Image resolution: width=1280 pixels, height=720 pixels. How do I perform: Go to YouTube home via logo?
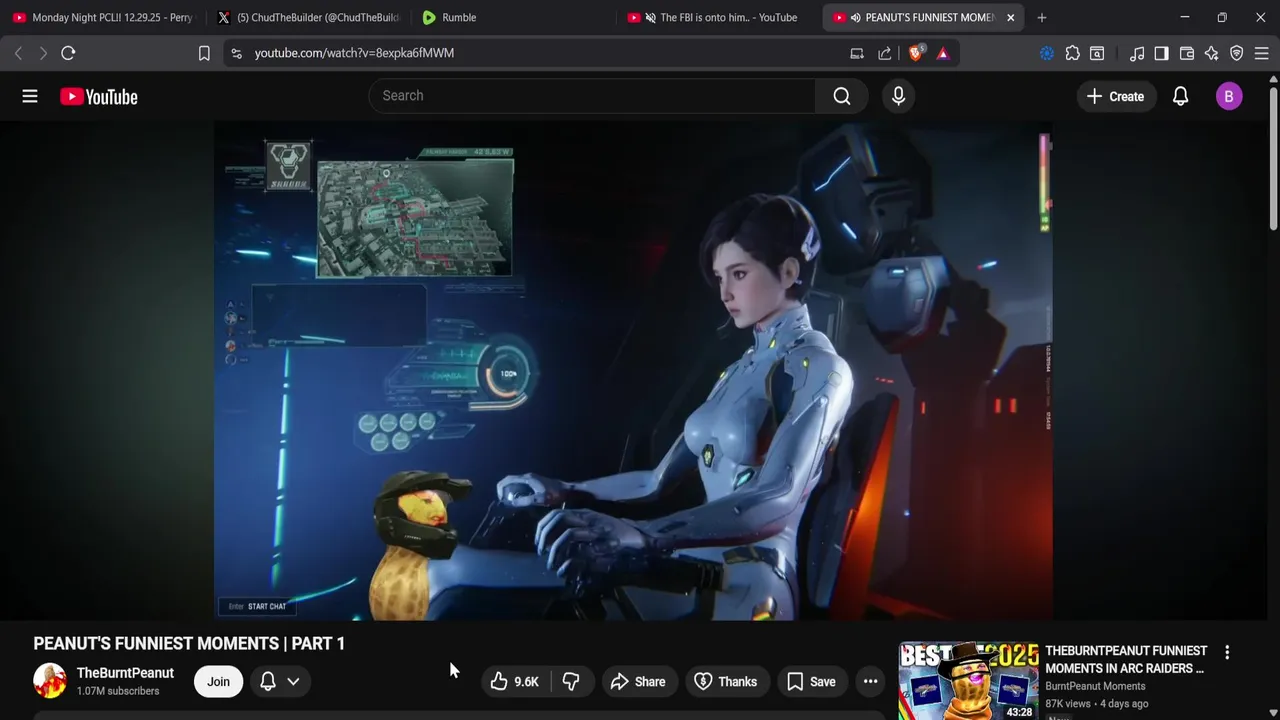[99, 97]
